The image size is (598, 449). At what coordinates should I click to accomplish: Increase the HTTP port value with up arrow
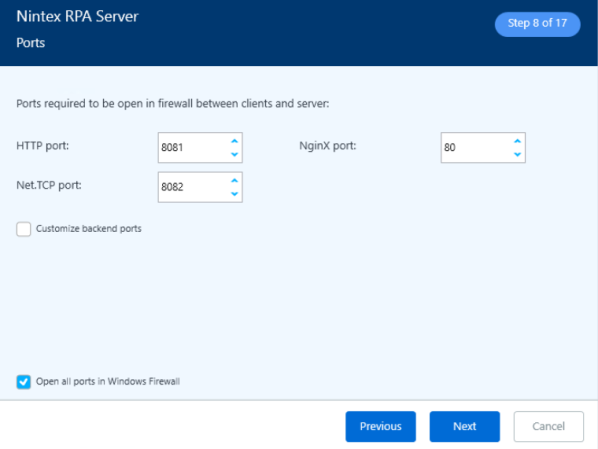click(235, 141)
